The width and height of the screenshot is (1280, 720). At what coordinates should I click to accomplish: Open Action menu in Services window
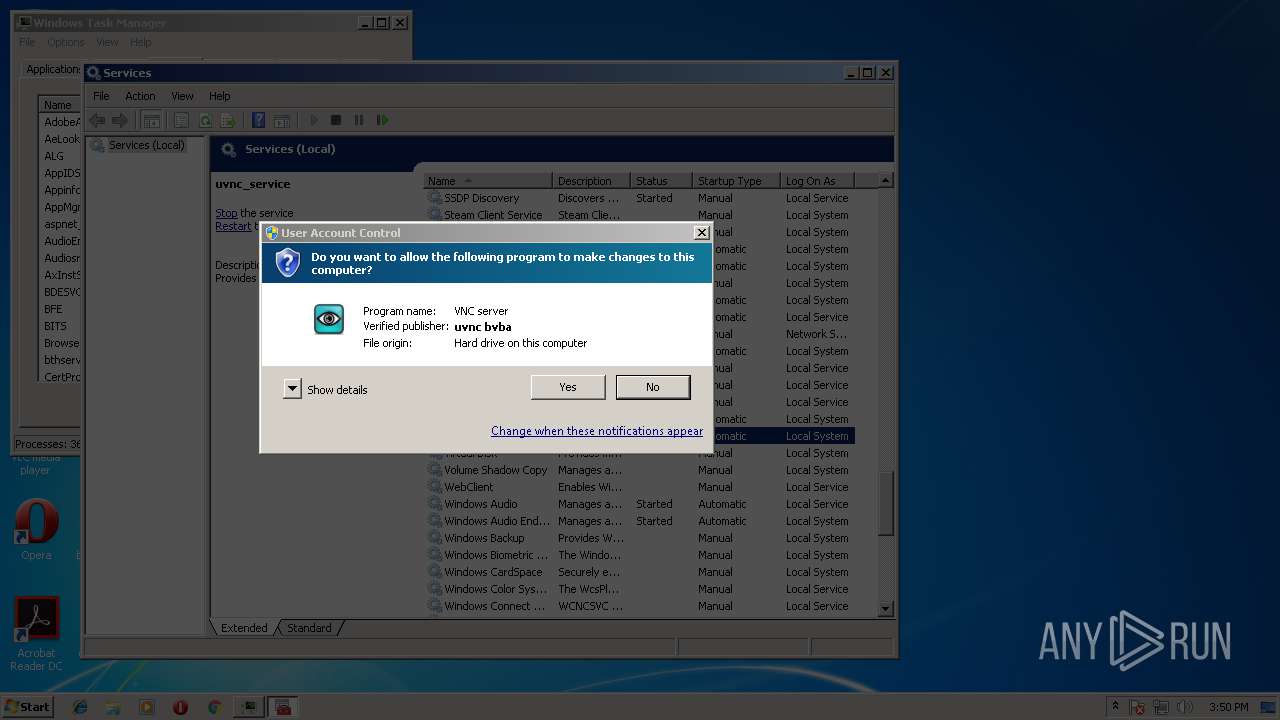pyautogui.click(x=140, y=96)
